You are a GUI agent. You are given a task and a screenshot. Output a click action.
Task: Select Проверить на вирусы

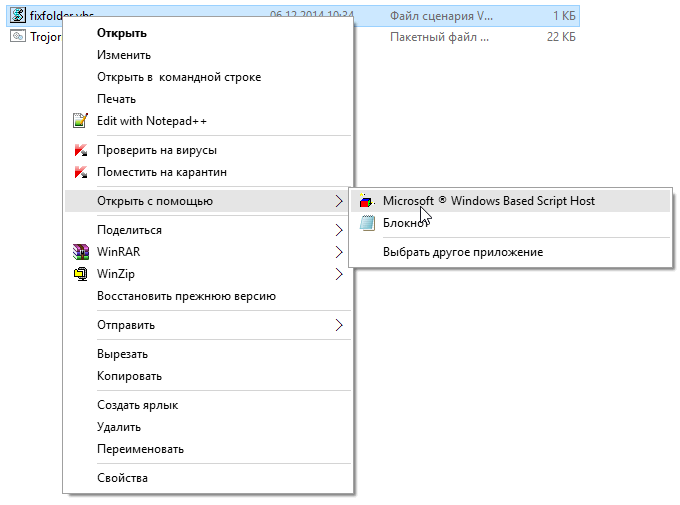point(208,150)
